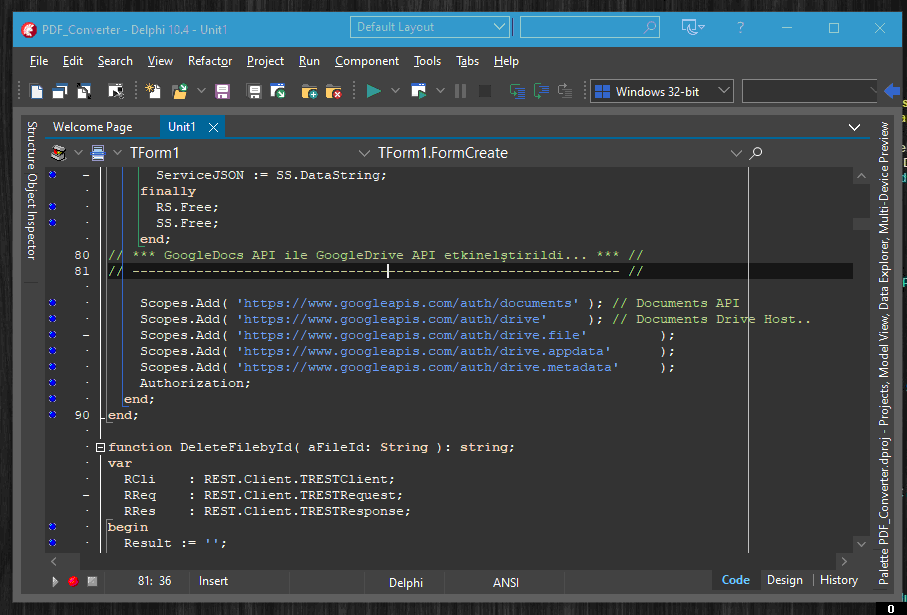Click Run Without Debugging toolbar icon
The image size is (907, 615).
[418, 91]
